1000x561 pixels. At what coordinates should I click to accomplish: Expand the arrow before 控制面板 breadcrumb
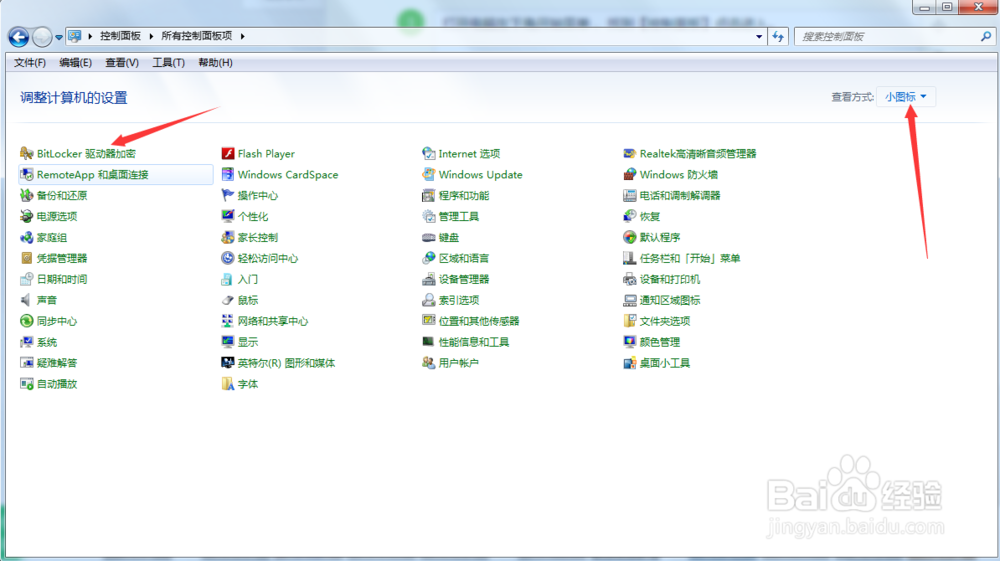pyautogui.click(x=90, y=36)
